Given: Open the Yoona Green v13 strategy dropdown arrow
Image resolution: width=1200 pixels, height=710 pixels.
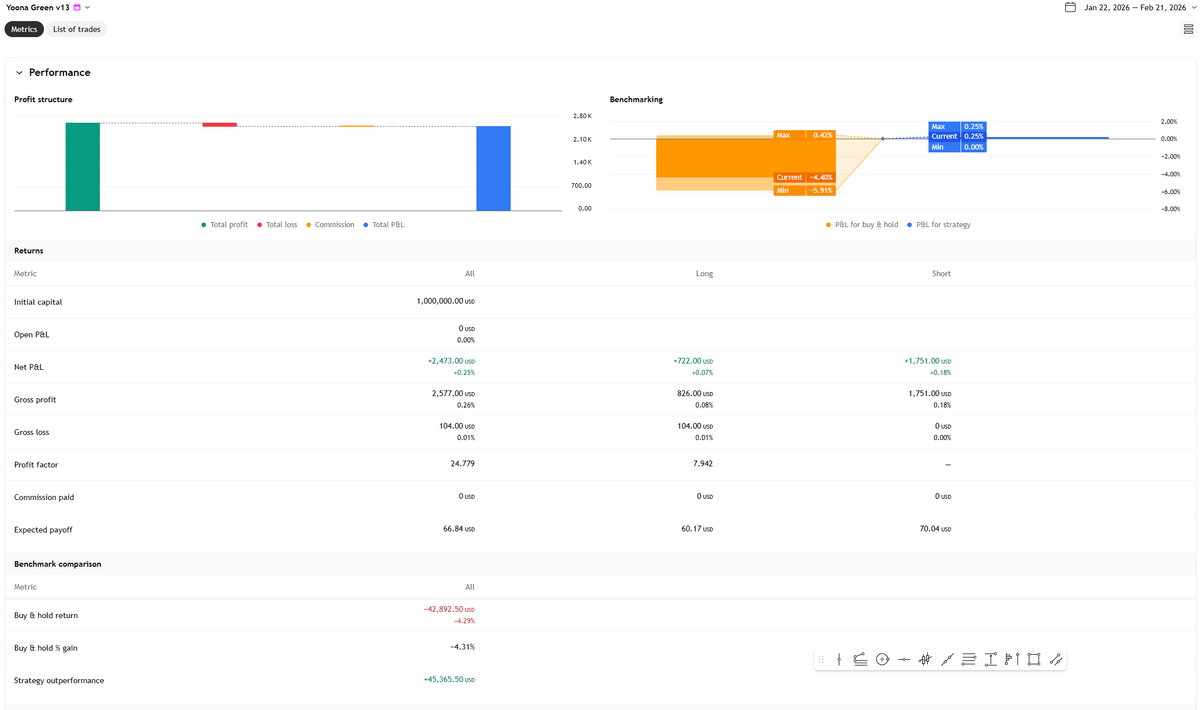Looking at the screenshot, I should (x=88, y=7).
